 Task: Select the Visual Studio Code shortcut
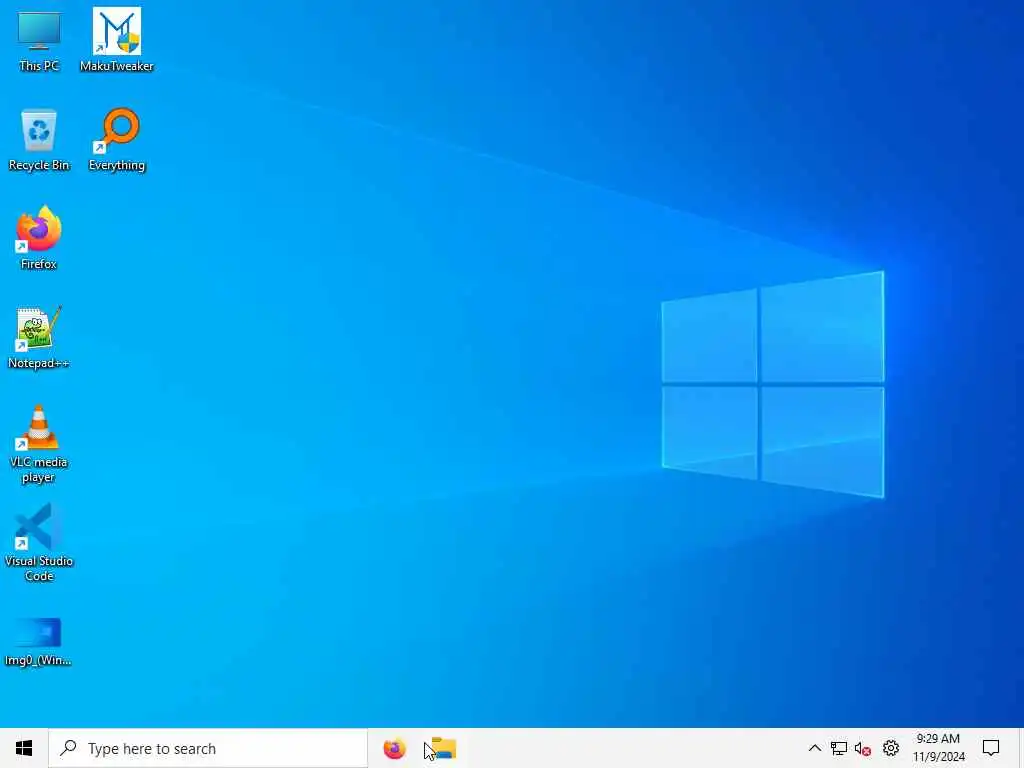[x=39, y=543]
